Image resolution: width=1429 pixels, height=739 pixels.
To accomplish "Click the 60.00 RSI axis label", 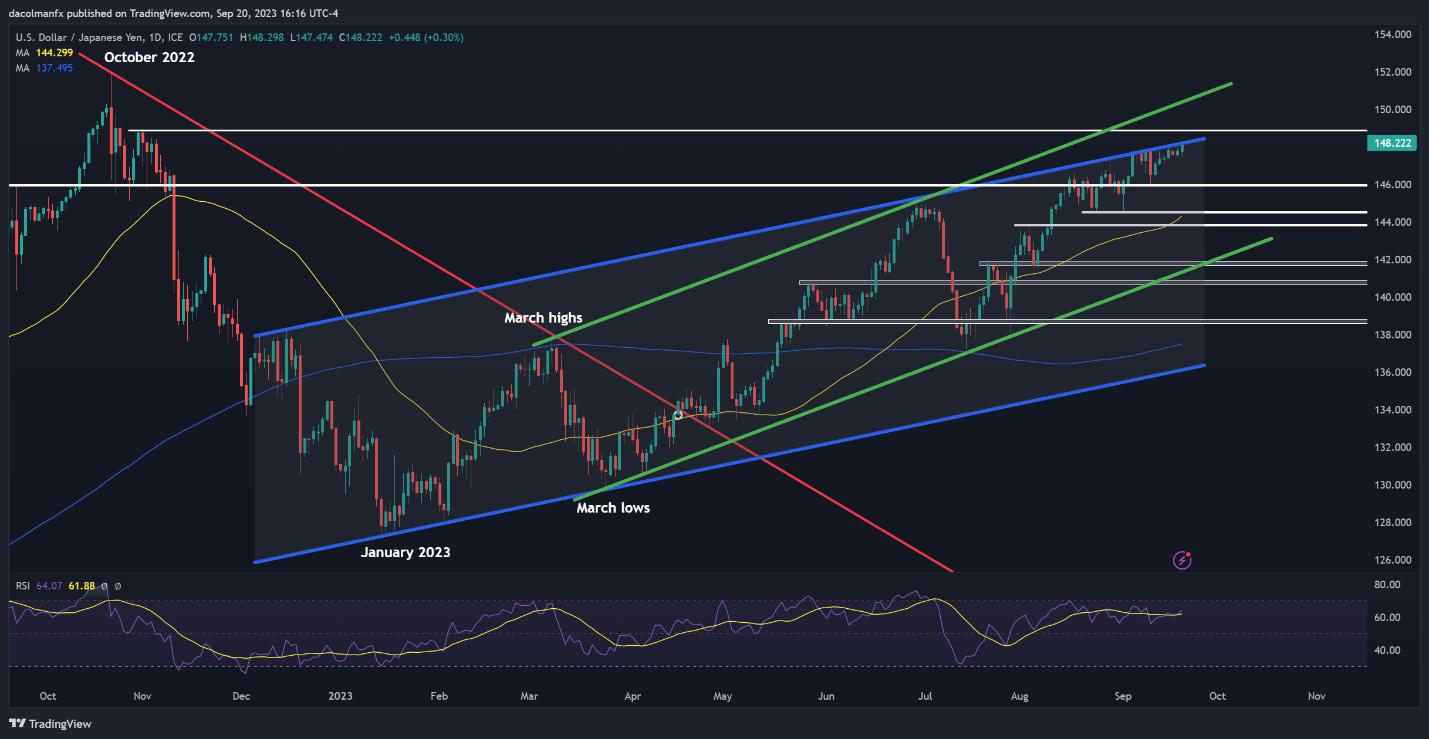I will [x=1389, y=618].
